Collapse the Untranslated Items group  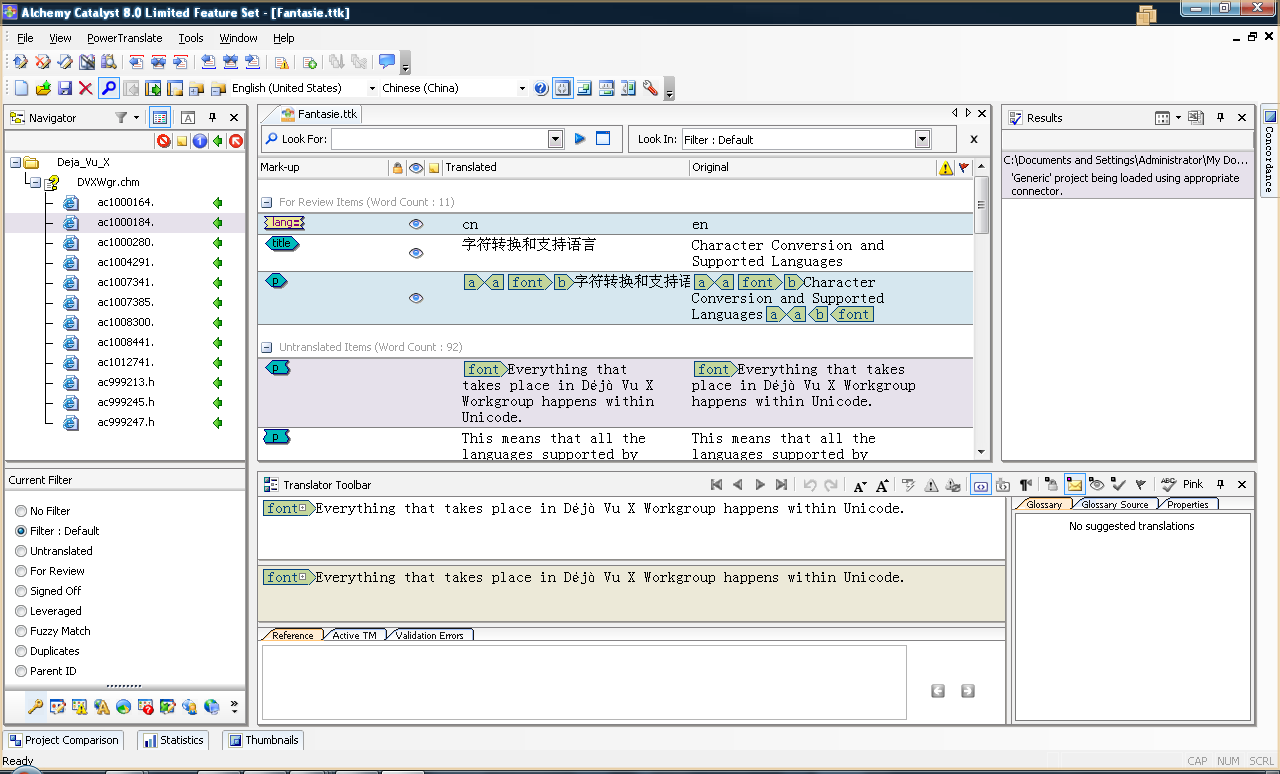point(268,347)
